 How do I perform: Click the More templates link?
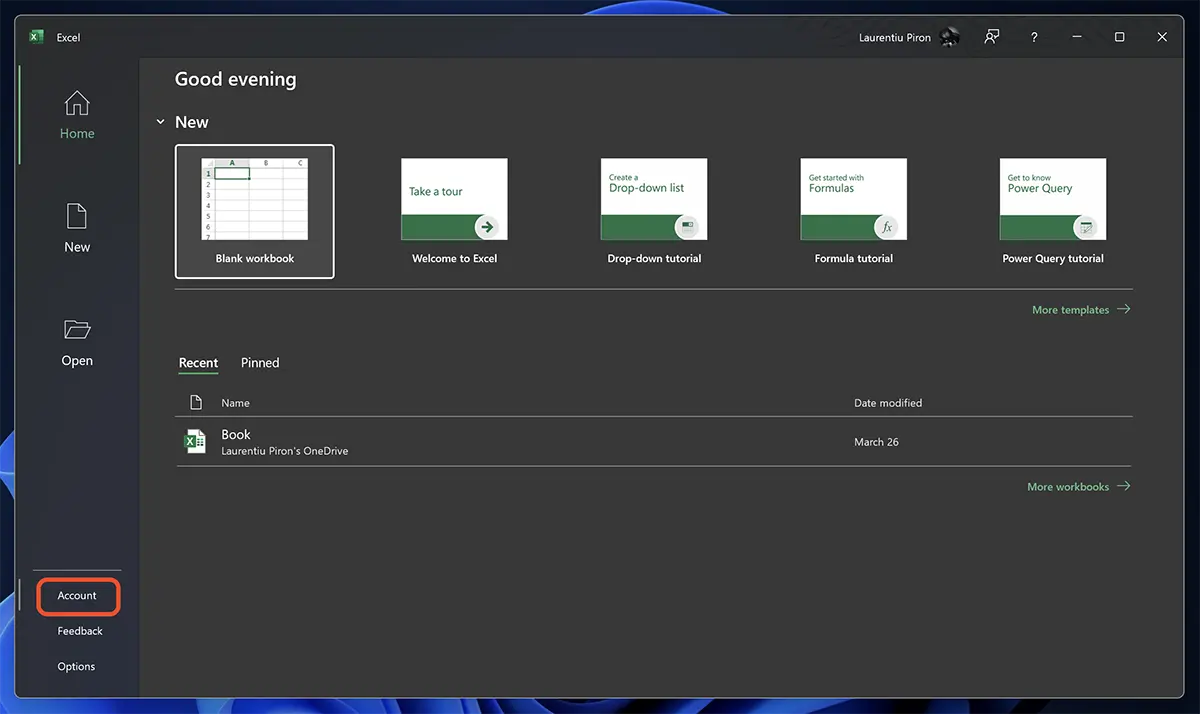point(1081,310)
